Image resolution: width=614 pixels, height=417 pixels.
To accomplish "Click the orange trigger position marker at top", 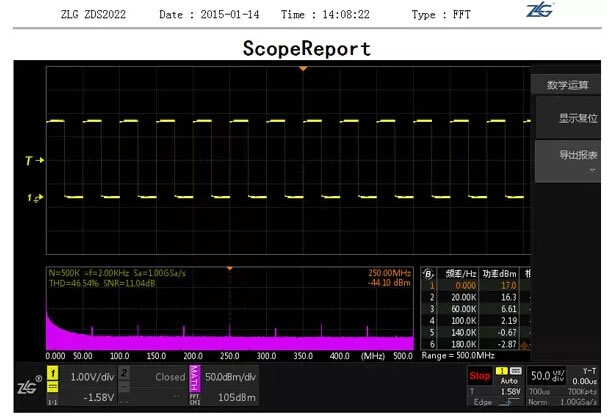I will pos(301,68).
